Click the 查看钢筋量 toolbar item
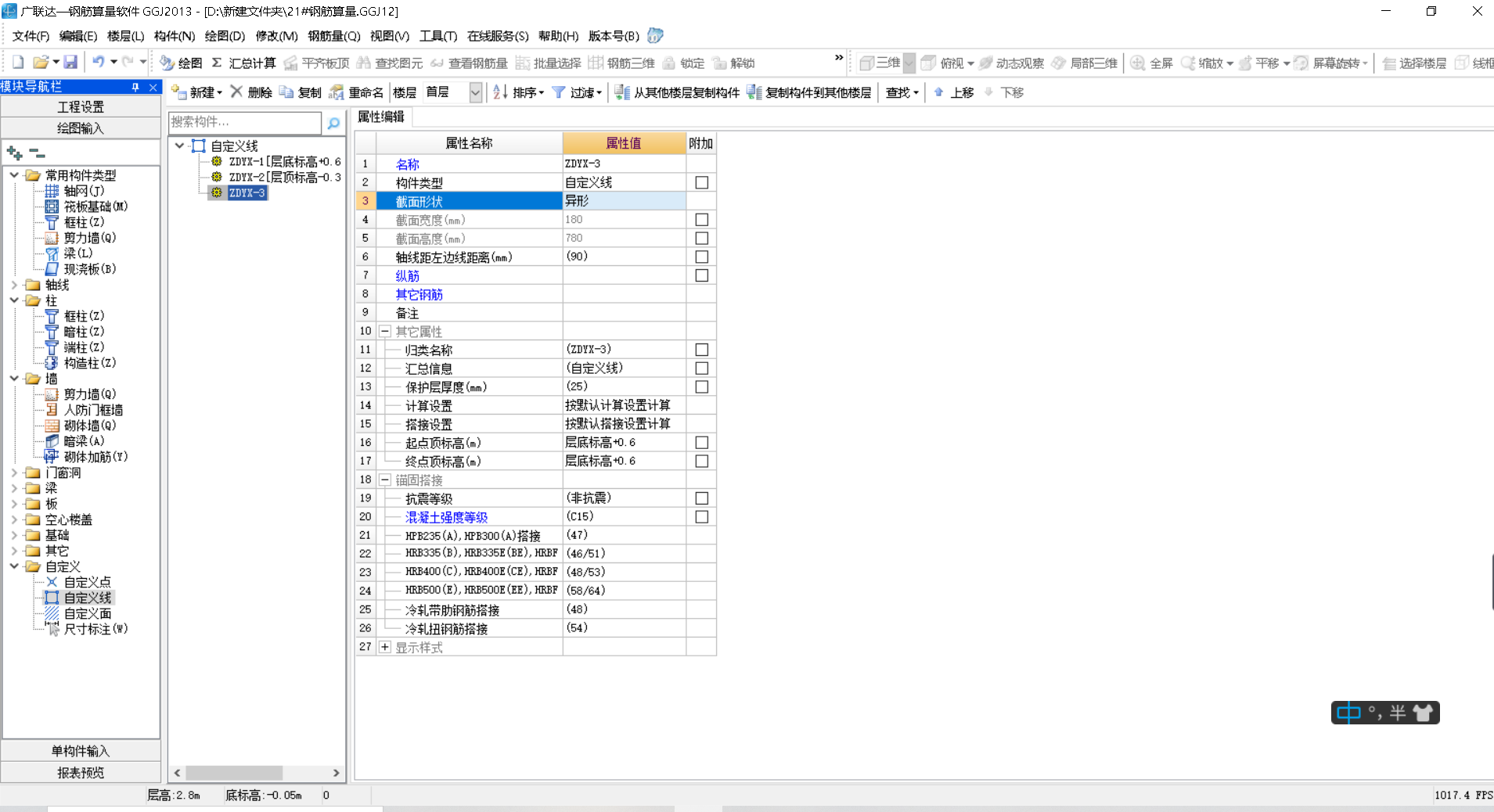This screenshot has width=1494, height=812. (469, 63)
